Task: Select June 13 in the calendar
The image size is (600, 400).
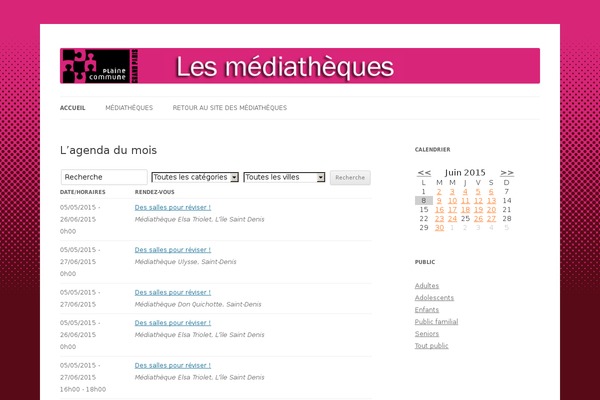Action: pyautogui.click(x=492, y=201)
